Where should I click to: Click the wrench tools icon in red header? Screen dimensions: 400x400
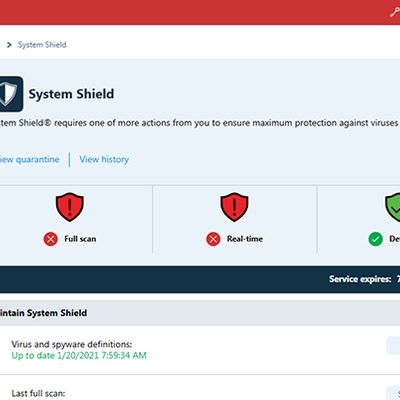tap(395, 12)
